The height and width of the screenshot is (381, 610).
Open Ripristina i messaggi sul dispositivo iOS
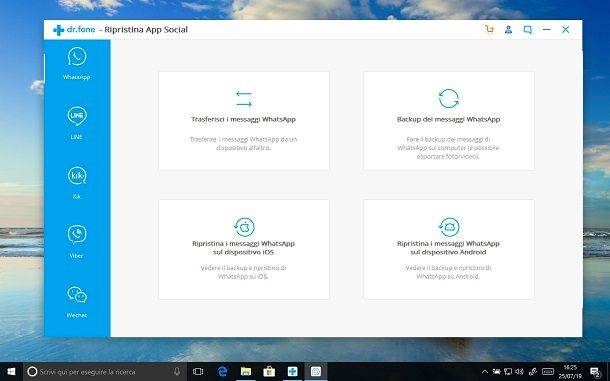click(x=244, y=249)
